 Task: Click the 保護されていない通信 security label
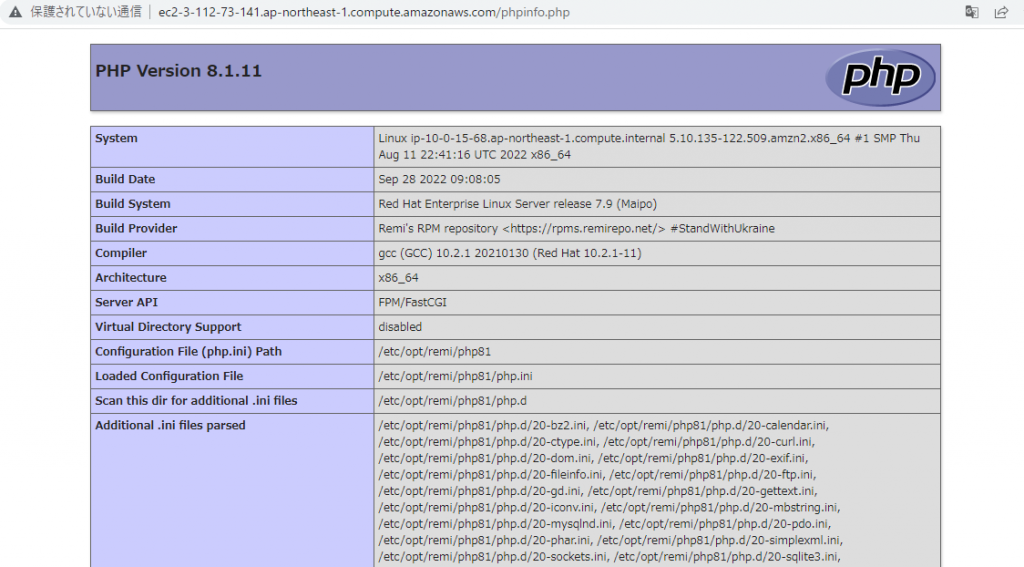pyautogui.click(x=85, y=12)
